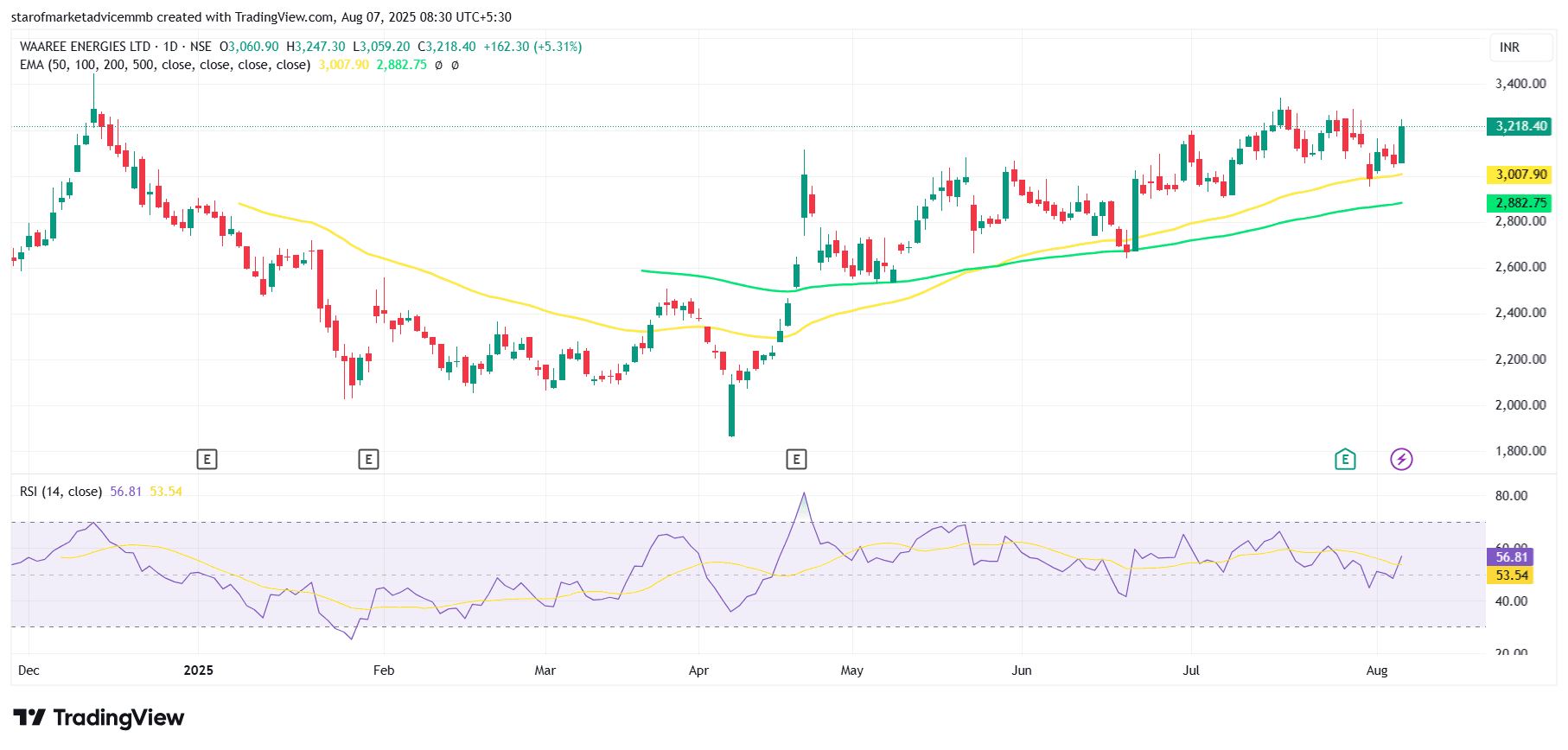Click the 2,600.00 price axis label
Viewport: 1568px width, 750px height.
(1520, 267)
